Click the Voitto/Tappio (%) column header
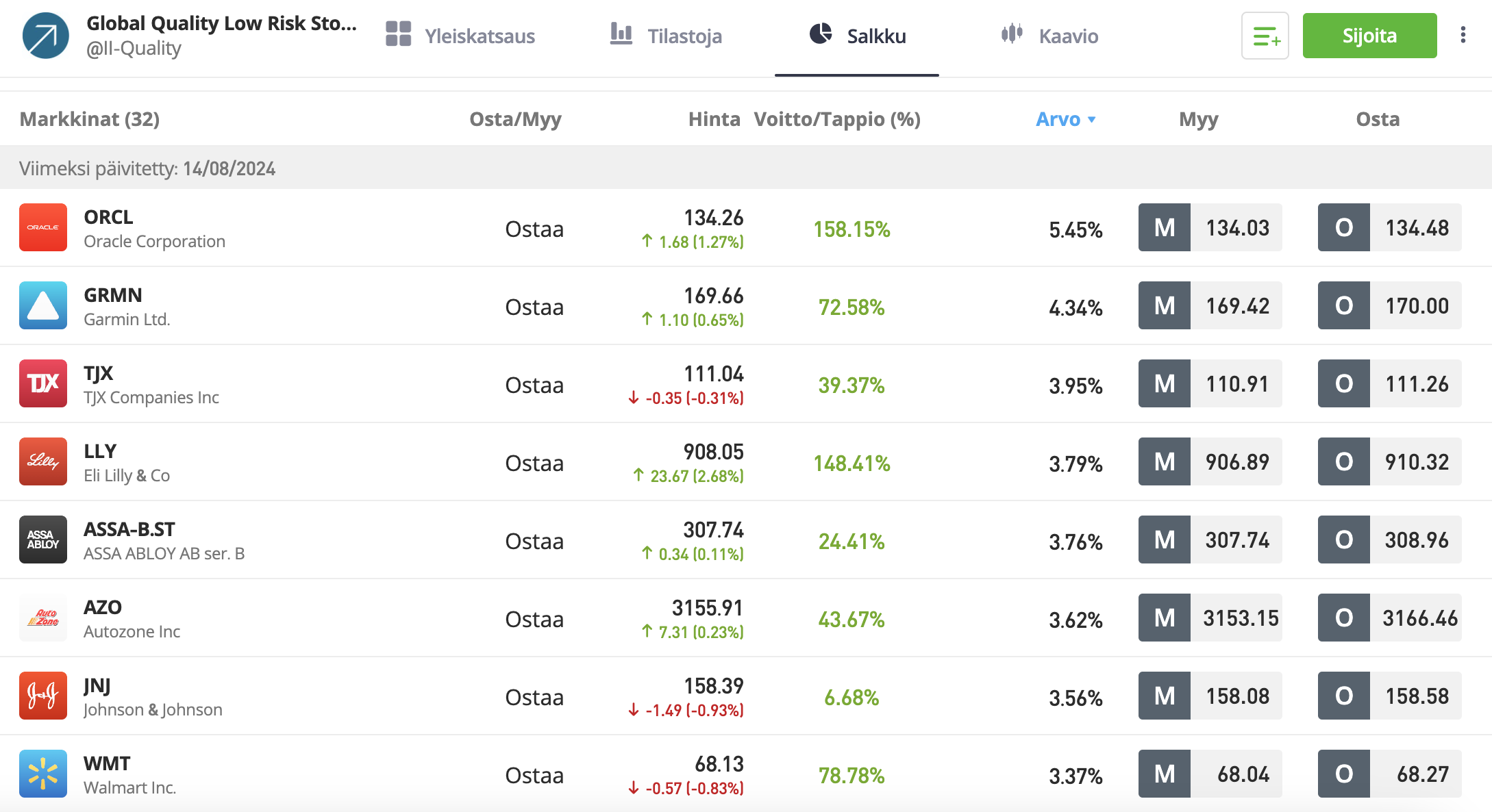Viewport: 1492px width, 812px height. (837, 119)
